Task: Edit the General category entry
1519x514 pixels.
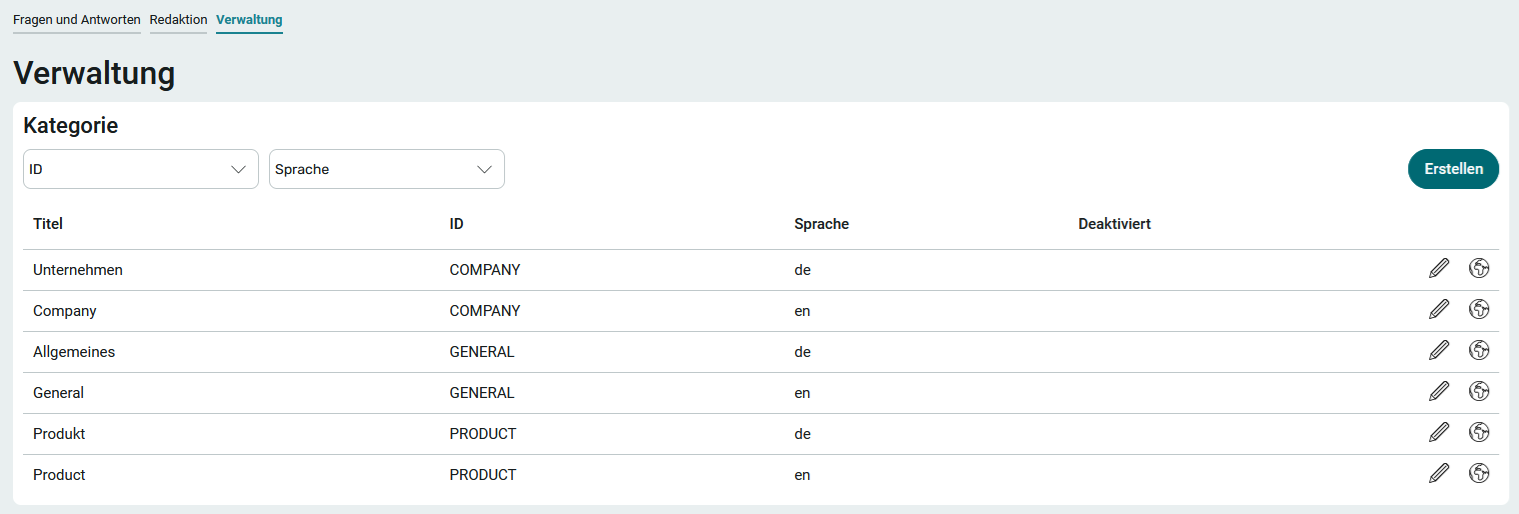Action: [x=1439, y=392]
